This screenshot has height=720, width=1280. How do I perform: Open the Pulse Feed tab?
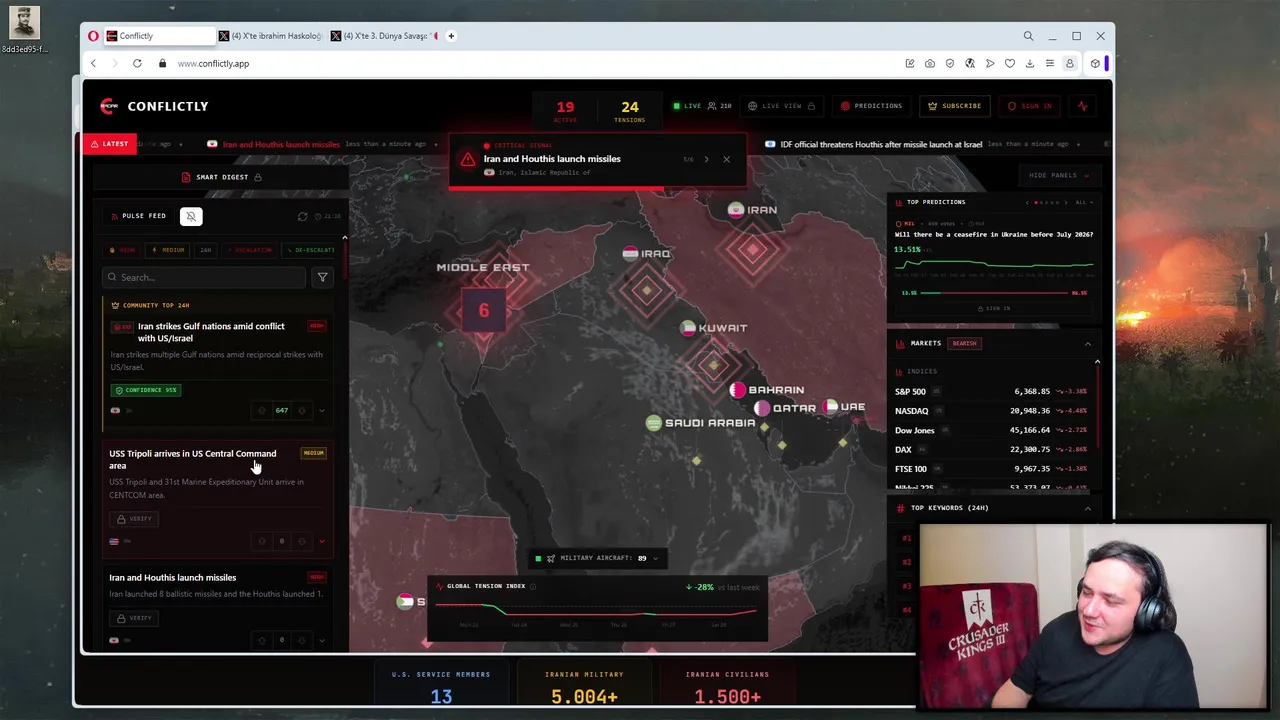139,216
